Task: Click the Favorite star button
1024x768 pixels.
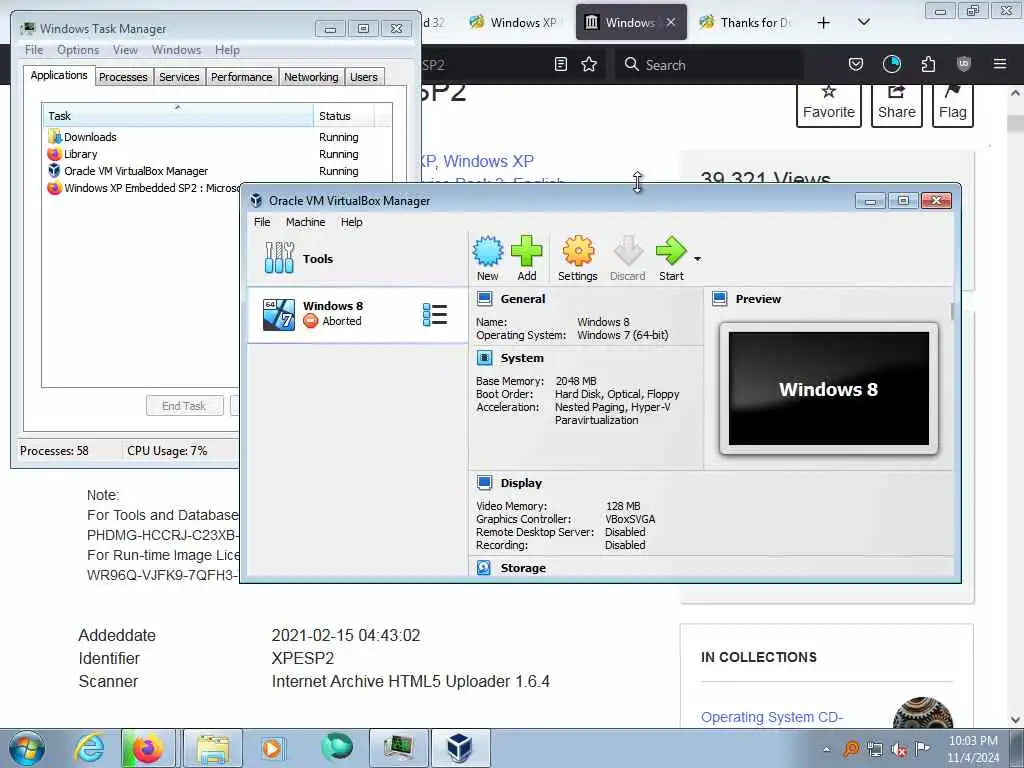Action: coord(828,104)
